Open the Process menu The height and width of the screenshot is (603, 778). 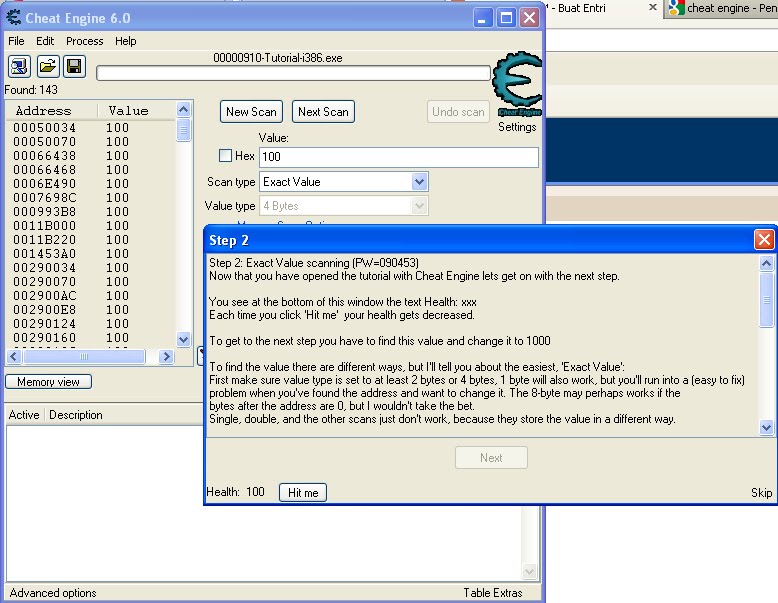pos(84,41)
